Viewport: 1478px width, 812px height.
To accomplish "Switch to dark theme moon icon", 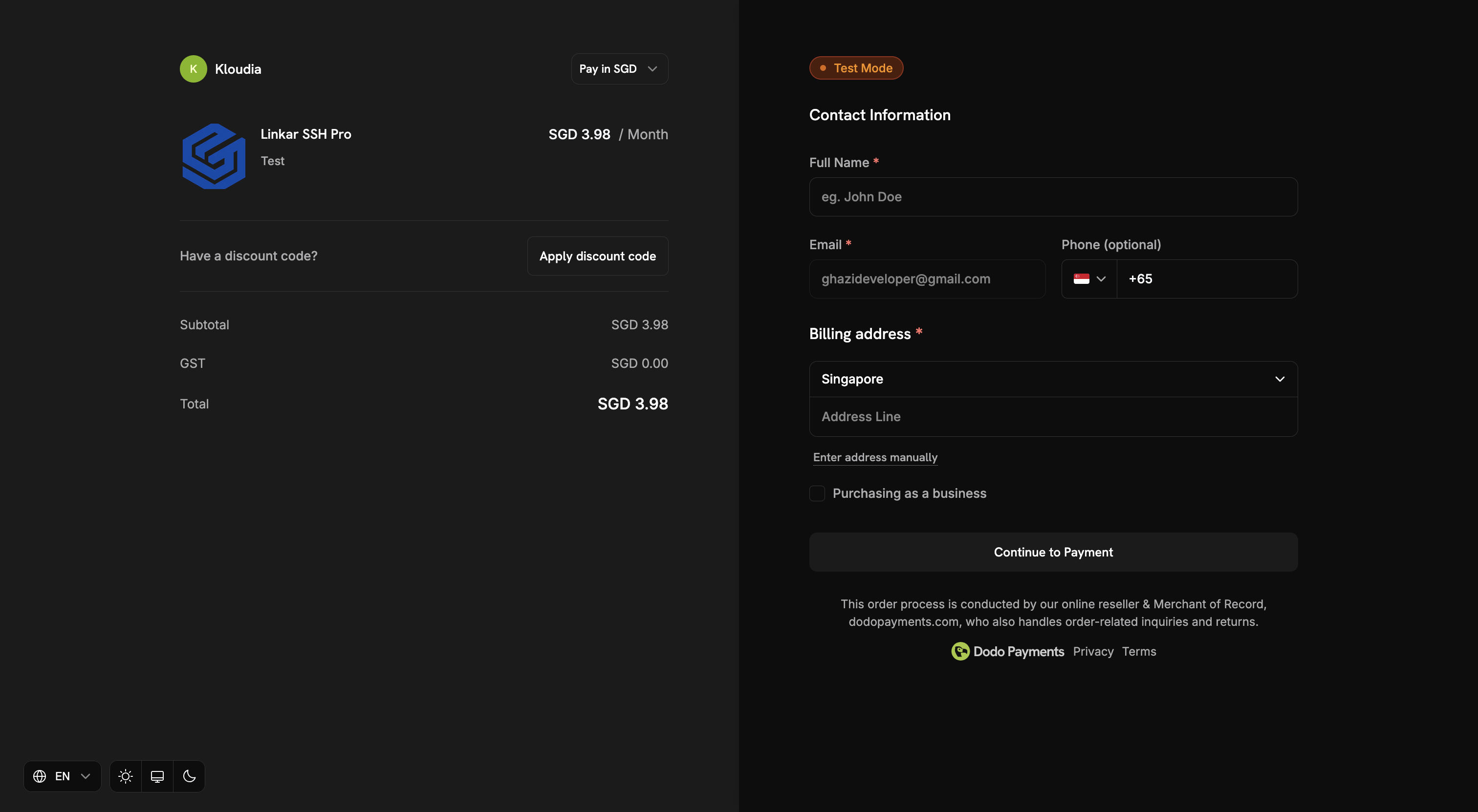I will click(189, 776).
